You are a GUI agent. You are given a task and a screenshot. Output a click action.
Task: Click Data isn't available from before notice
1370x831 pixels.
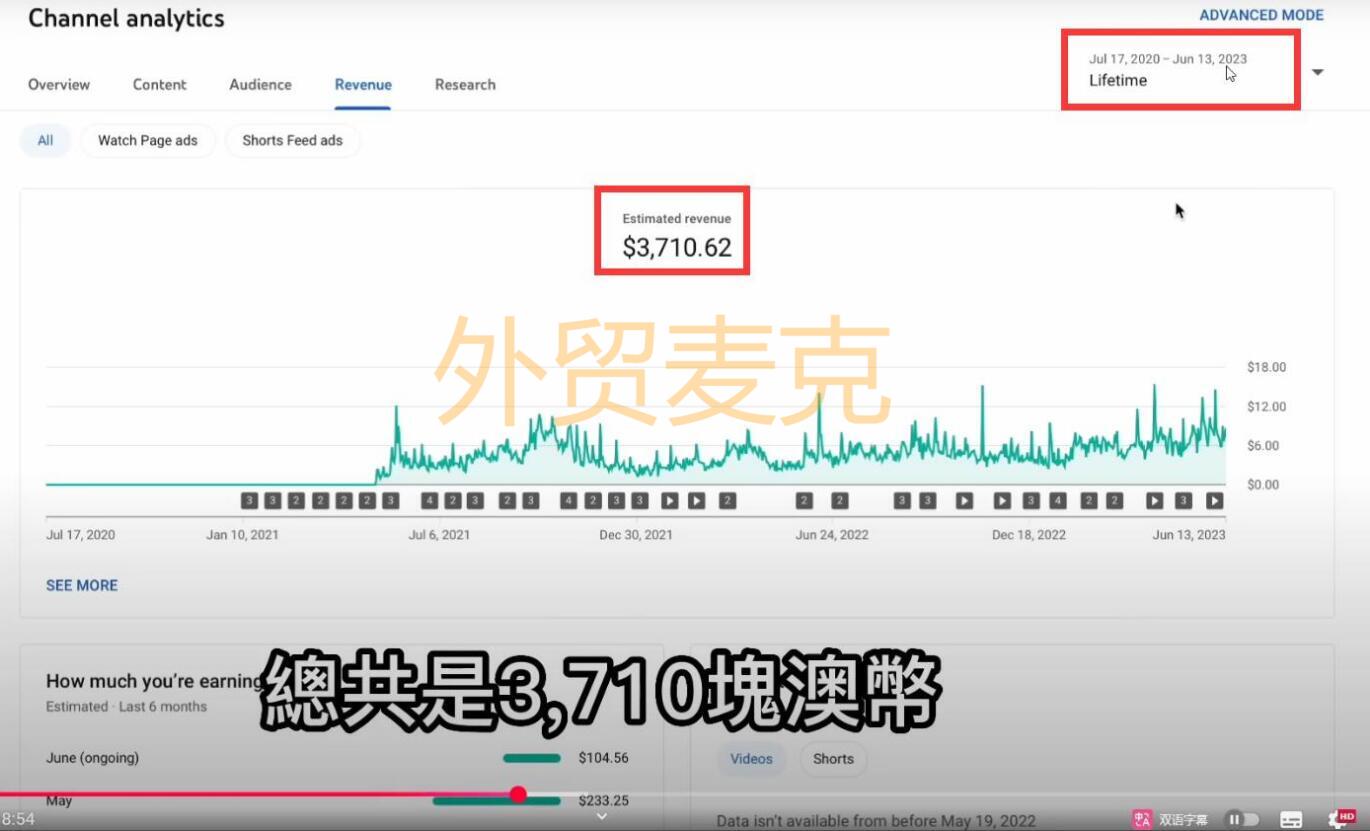coord(876,821)
